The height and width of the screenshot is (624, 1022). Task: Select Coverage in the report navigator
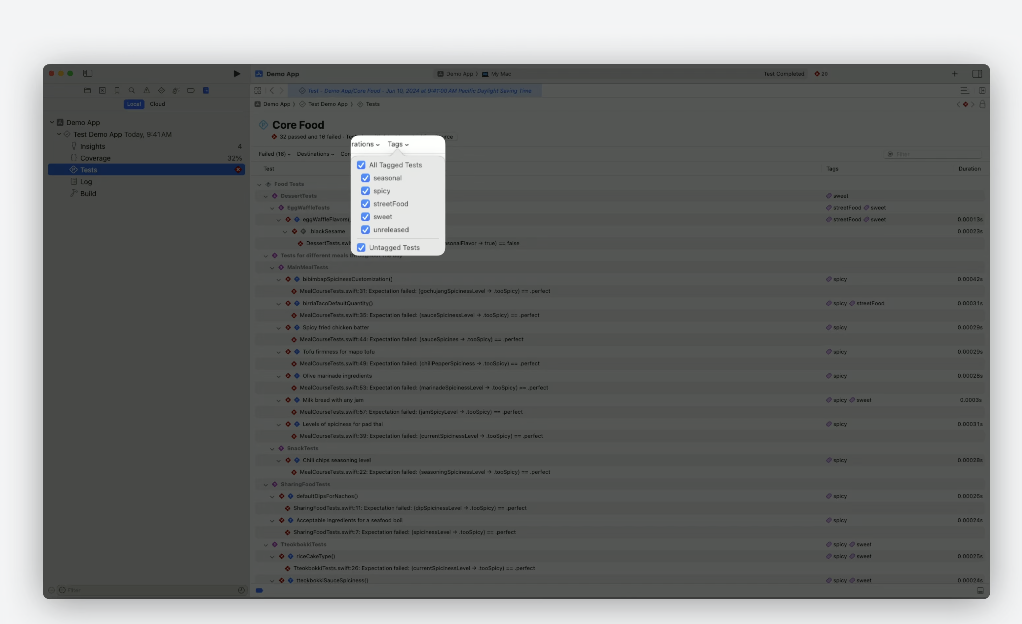147,158
